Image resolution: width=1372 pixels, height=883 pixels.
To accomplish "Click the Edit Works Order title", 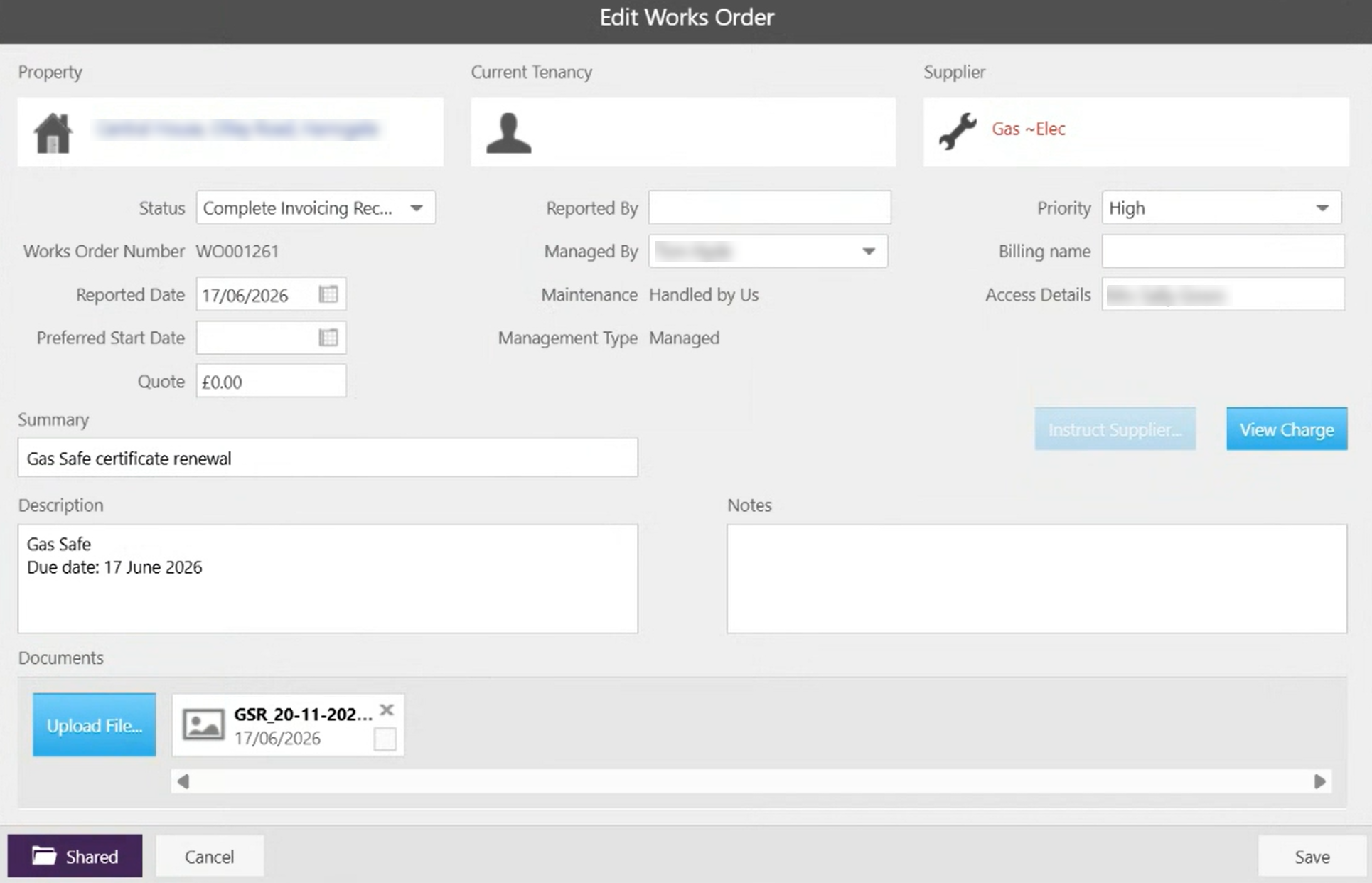I will pyautogui.click(x=686, y=18).
